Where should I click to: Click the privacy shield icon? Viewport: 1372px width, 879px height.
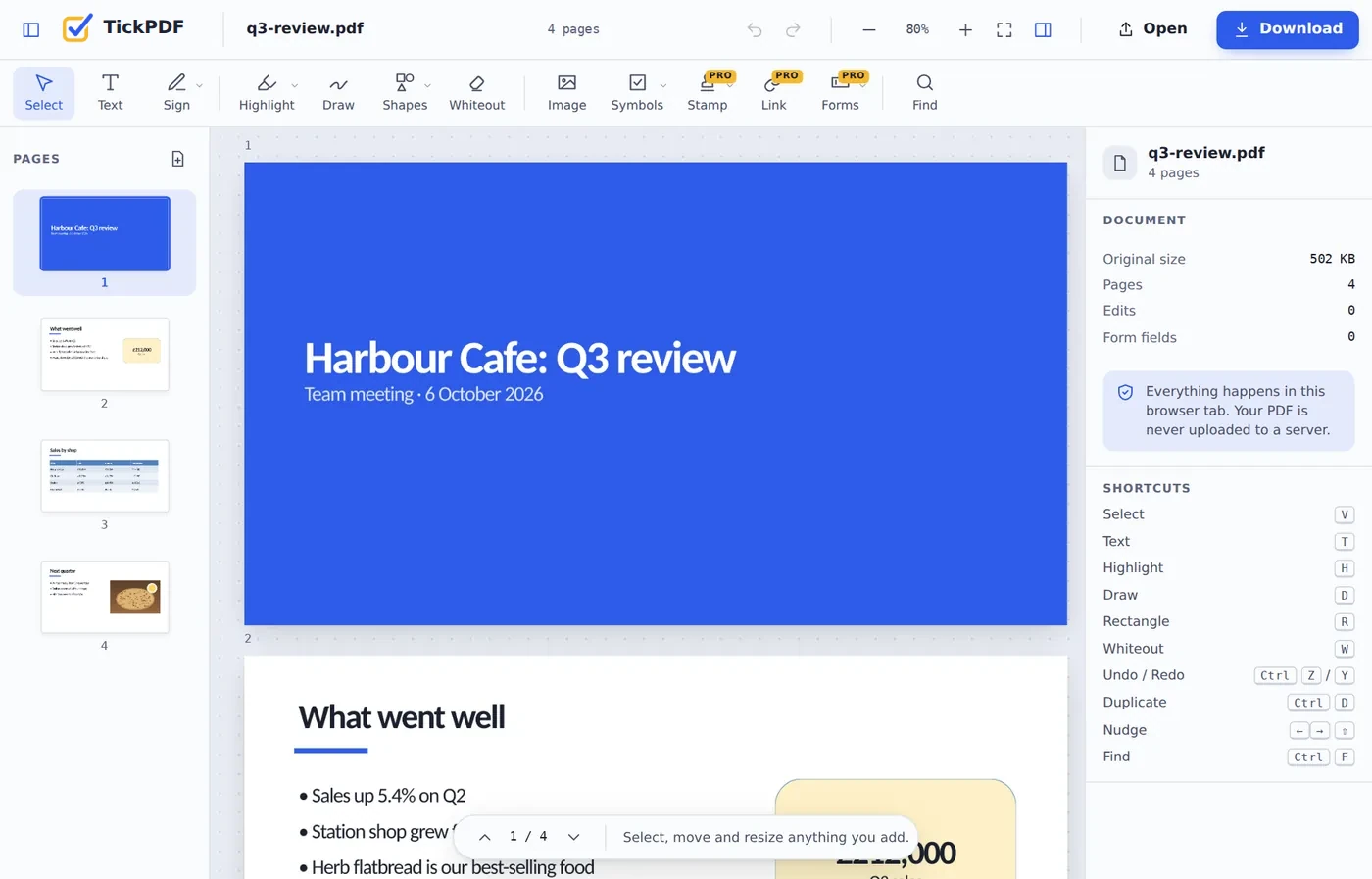tap(1125, 392)
